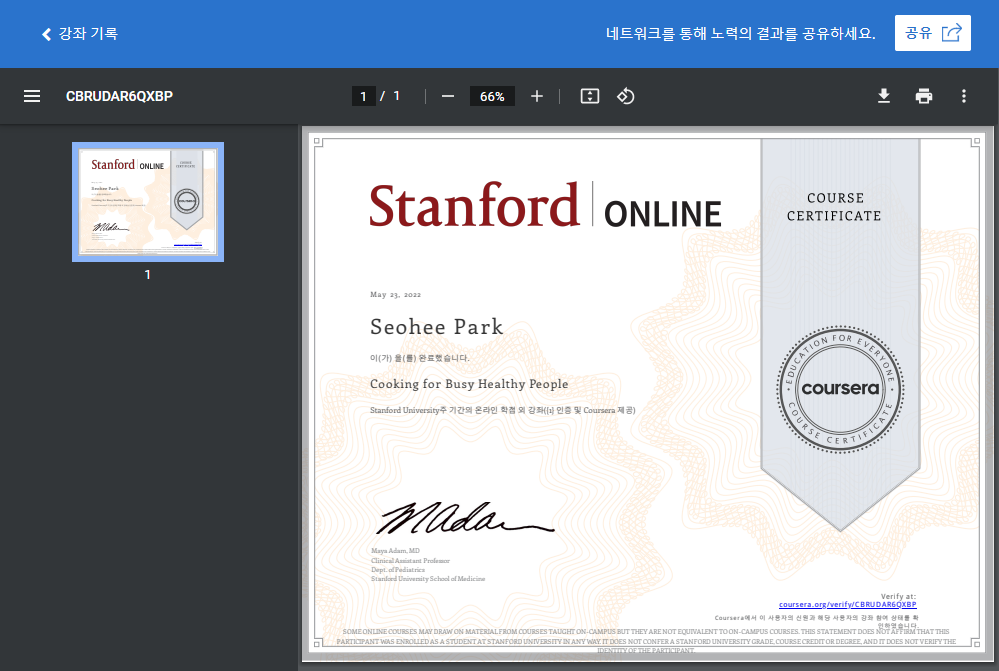This screenshot has width=999, height=671.
Task: Click the 이(가) 을(를) 완료했습니다 line
Action: click(x=420, y=358)
